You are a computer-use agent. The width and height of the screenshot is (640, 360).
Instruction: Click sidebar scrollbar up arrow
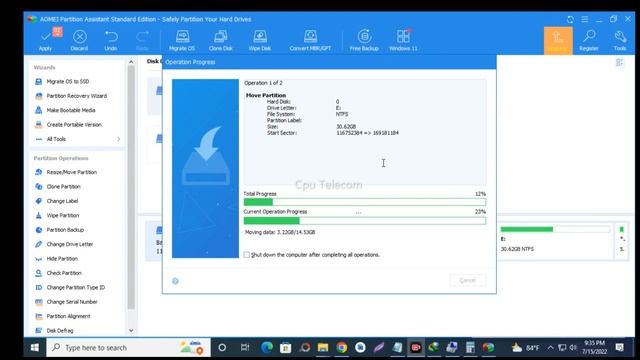pyautogui.click(x=131, y=62)
